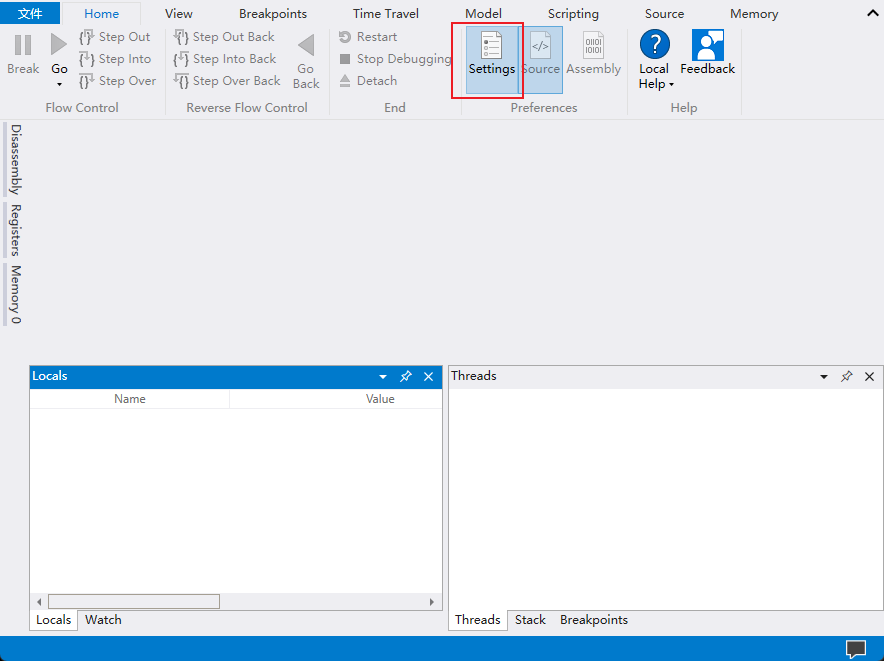Open Local Help question mark icon
Image resolution: width=884 pixels, height=661 pixels.
pyautogui.click(x=655, y=45)
